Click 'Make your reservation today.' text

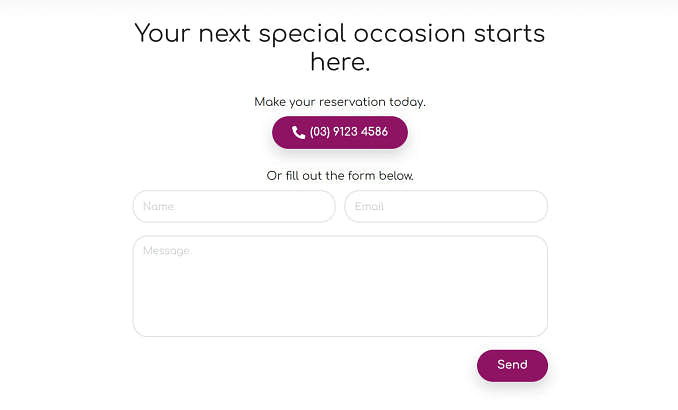click(340, 102)
